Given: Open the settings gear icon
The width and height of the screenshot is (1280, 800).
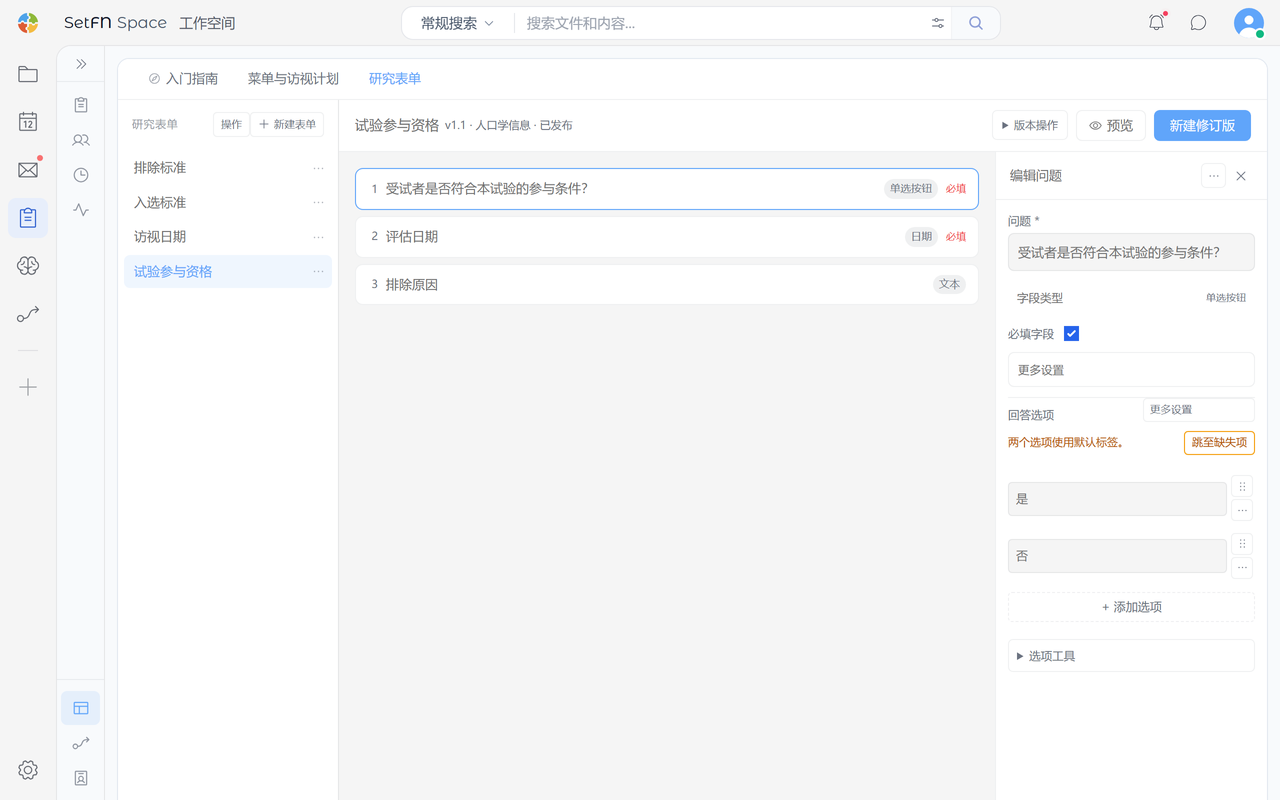Looking at the screenshot, I should [28, 770].
